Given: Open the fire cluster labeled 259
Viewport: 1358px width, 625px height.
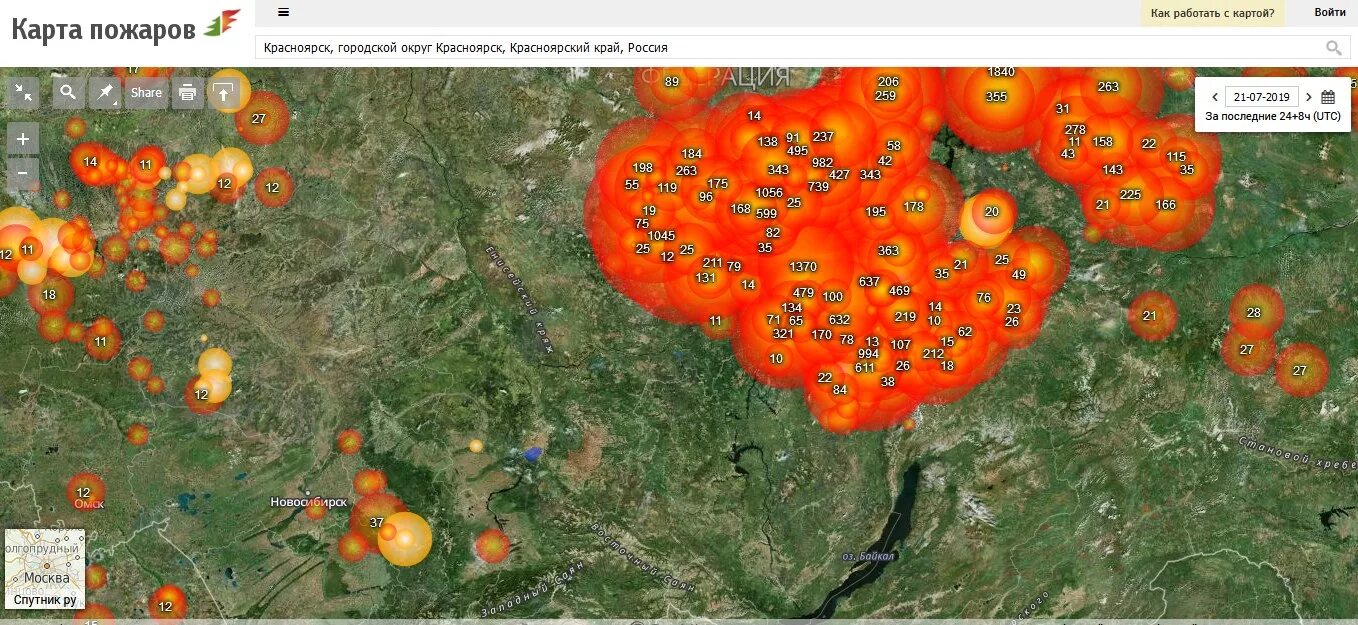Looking at the screenshot, I should (885, 96).
